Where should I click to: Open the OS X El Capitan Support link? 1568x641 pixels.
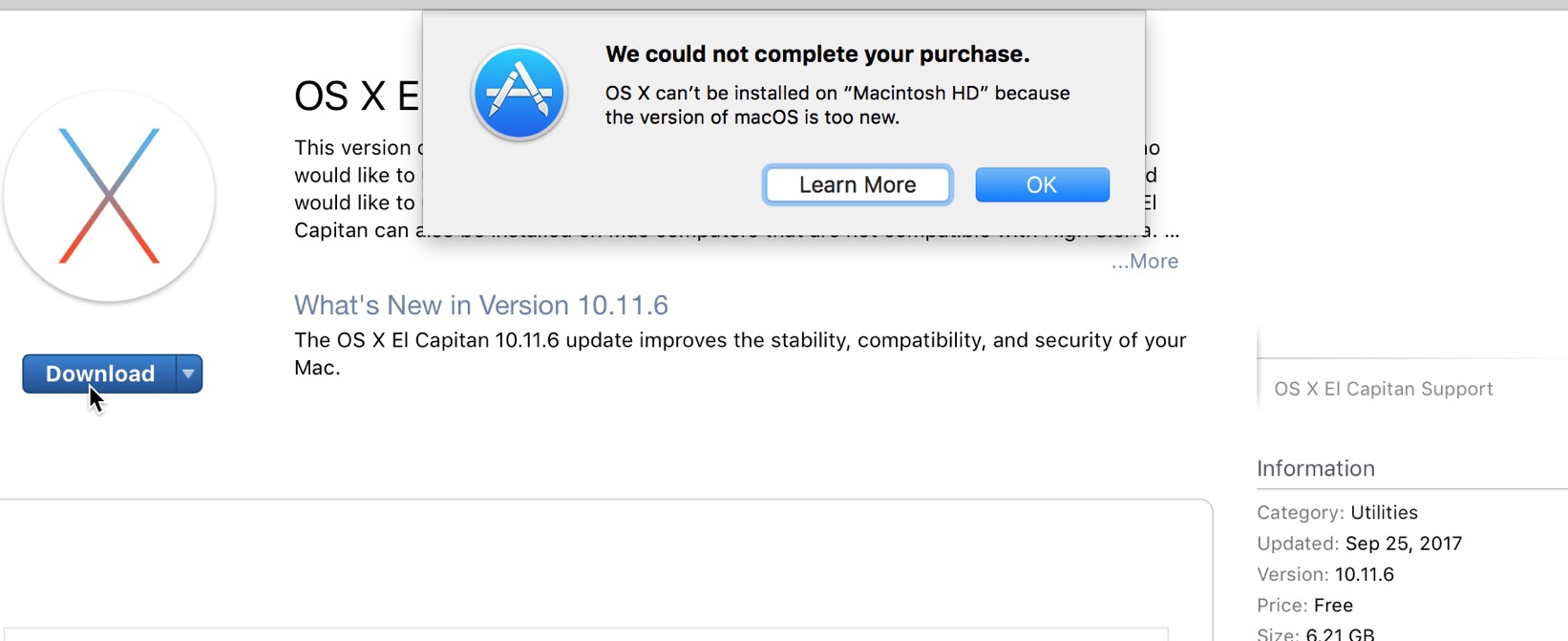[x=1383, y=388]
